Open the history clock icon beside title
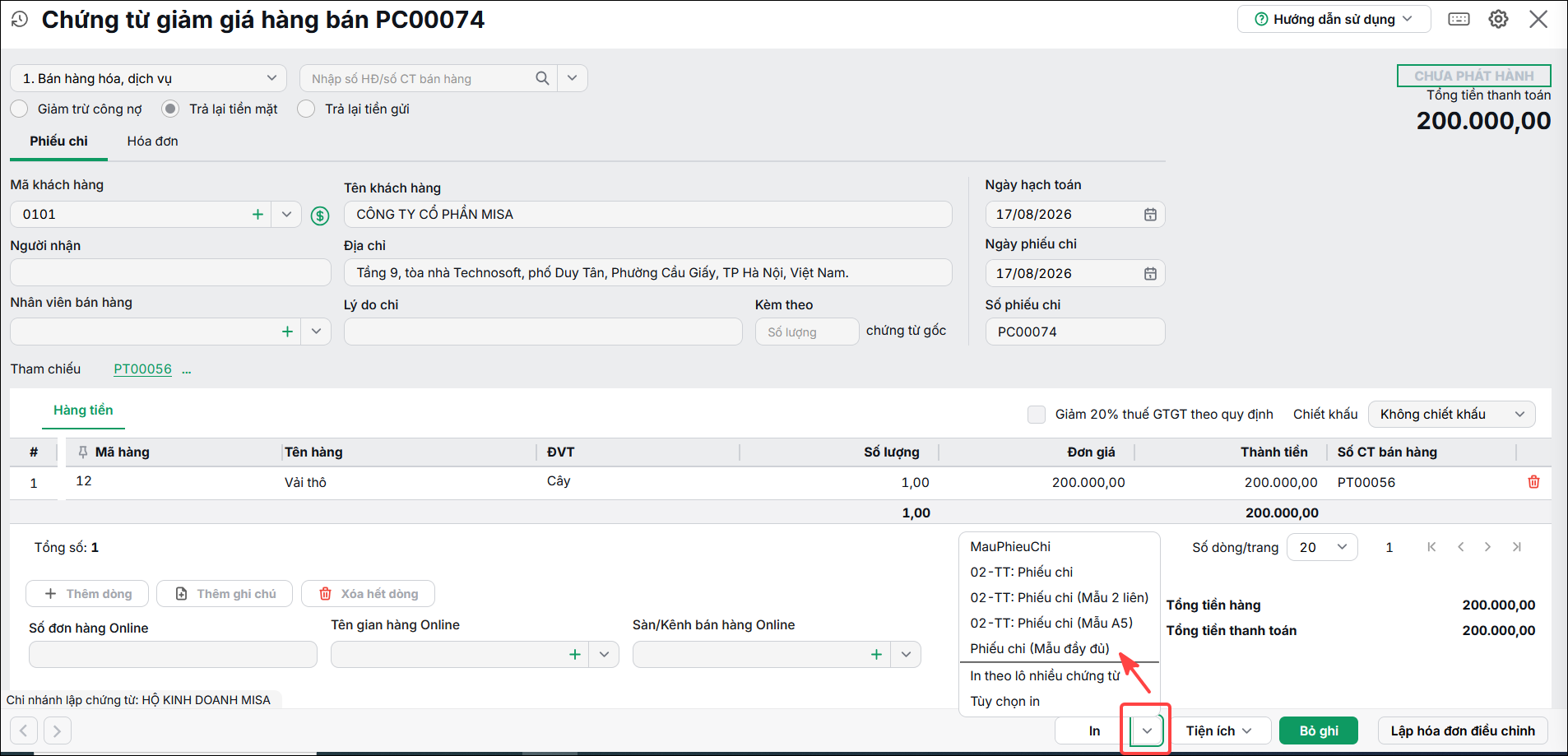The height and width of the screenshot is (756, 1568). coord(20,19)
